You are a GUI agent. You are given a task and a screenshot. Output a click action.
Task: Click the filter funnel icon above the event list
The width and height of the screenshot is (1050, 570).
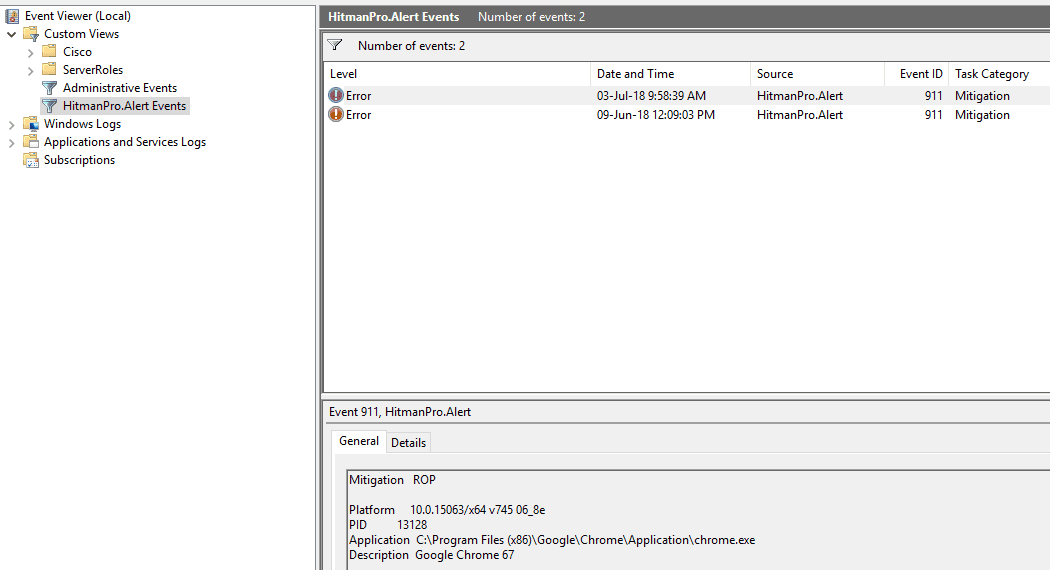tap(335, 46)
